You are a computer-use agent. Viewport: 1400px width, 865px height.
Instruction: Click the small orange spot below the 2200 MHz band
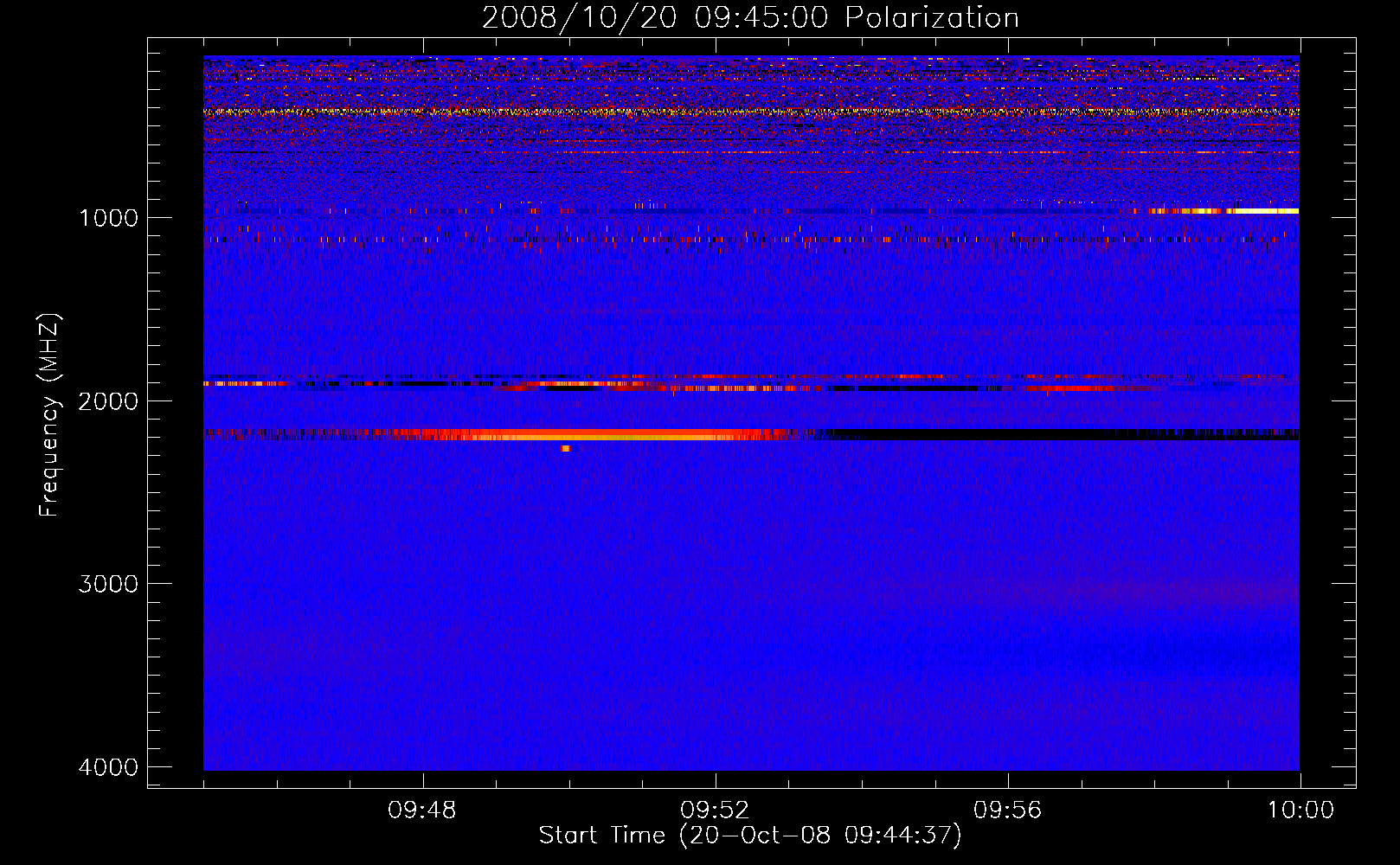click(x=566, y=448)
